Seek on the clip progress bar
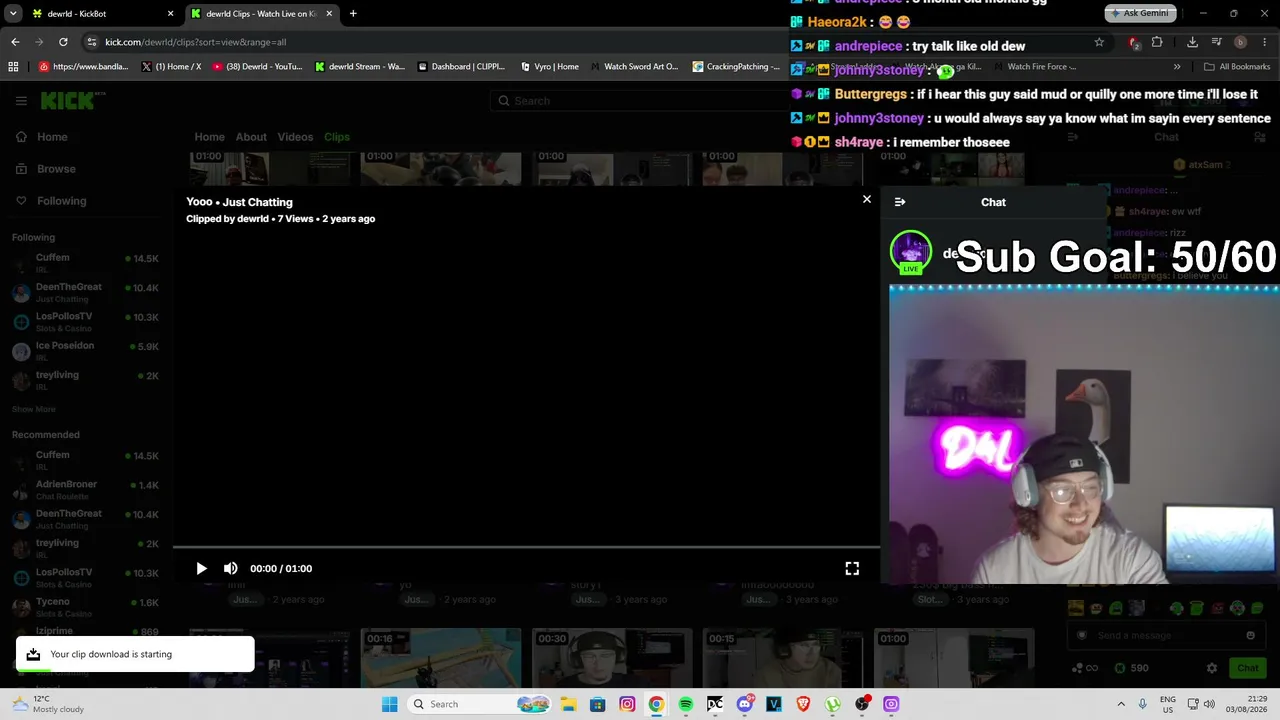 pos(526,548)
